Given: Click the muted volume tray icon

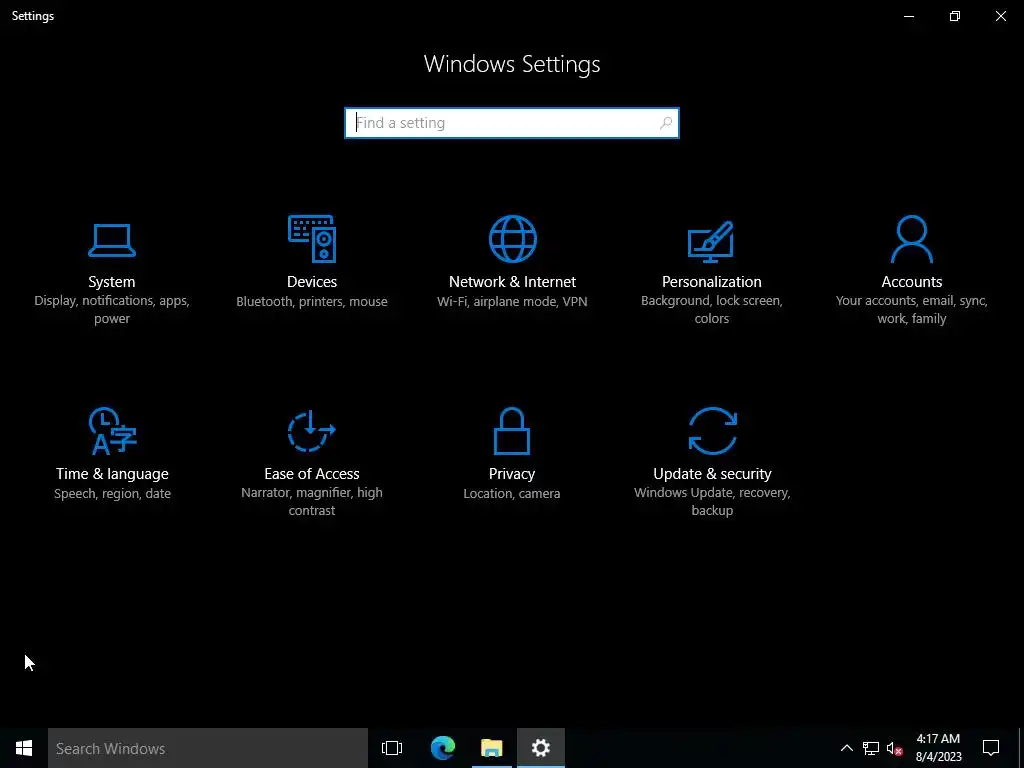Looking at the screenshot, I should coord(894,748).
